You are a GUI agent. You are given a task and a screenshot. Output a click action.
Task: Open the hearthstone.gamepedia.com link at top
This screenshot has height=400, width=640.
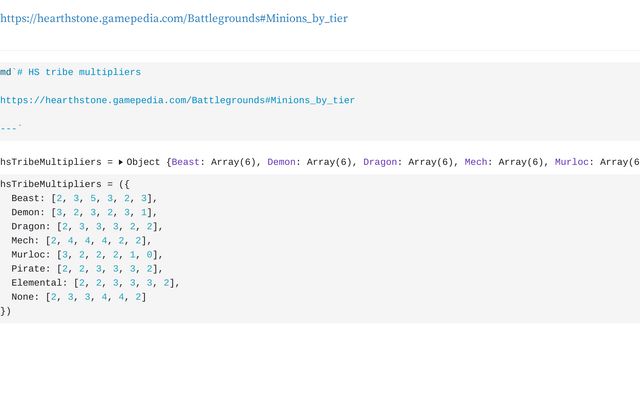coord(174,18)
